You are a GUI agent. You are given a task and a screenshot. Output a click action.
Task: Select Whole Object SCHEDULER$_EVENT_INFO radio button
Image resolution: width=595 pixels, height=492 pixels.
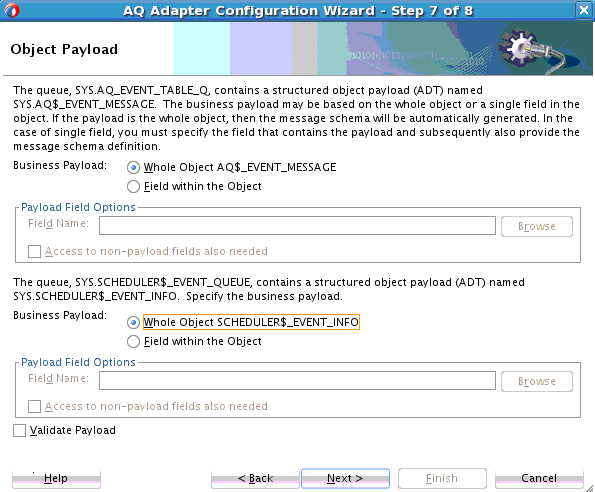click(x=133, y=322)
